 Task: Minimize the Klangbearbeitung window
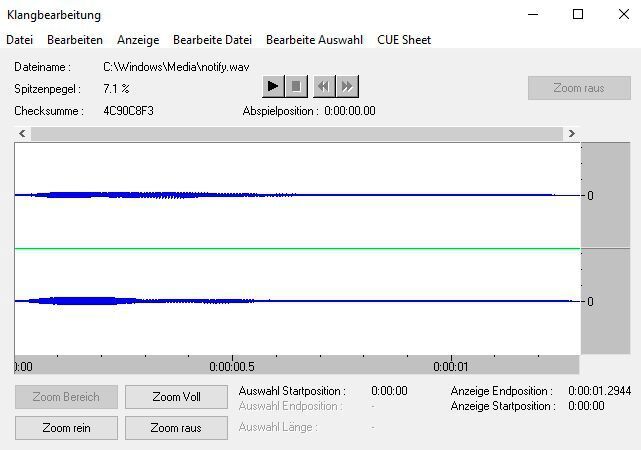[x=533, y=14]
